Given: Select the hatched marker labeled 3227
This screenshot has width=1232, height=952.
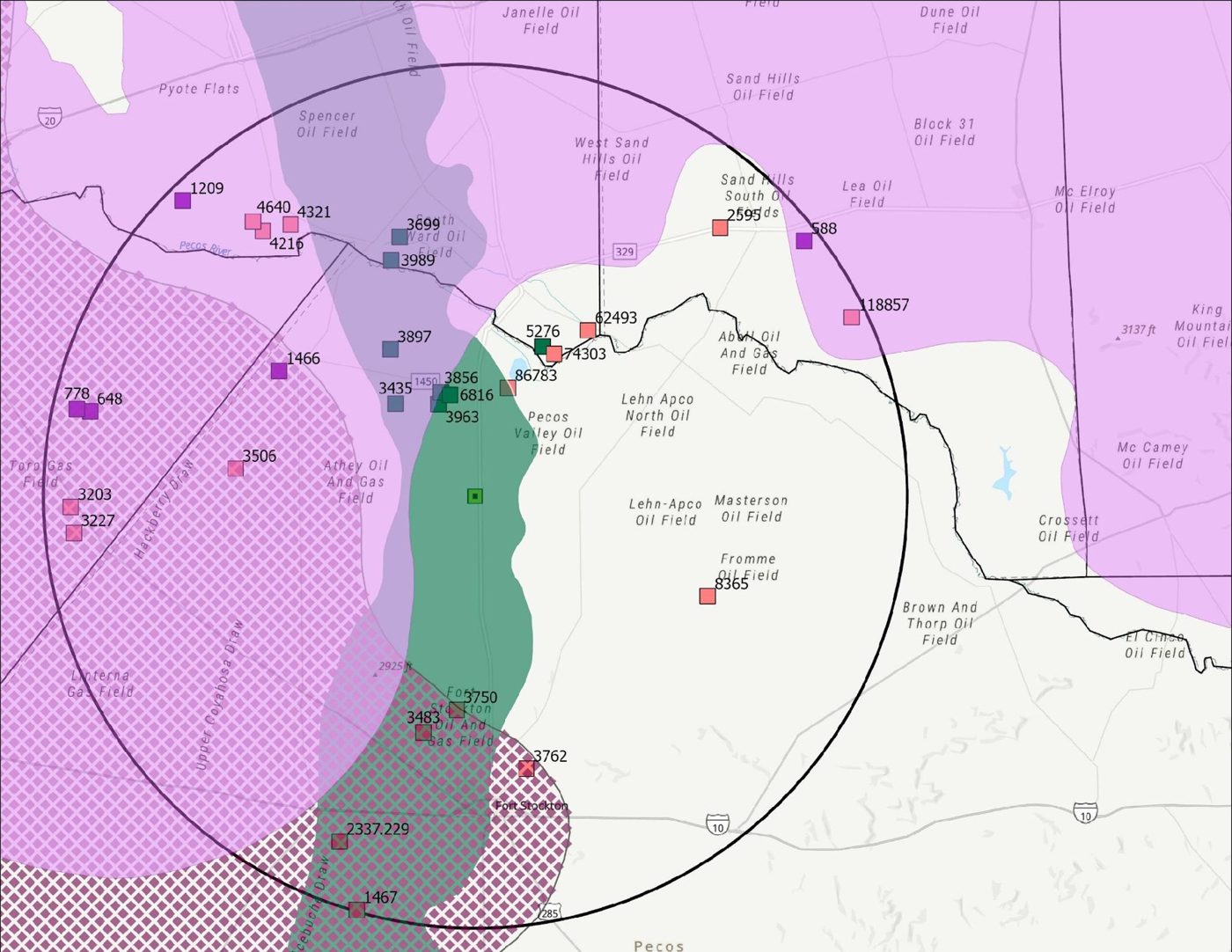Looking at the screenshot, I should [x=74, y=533].
